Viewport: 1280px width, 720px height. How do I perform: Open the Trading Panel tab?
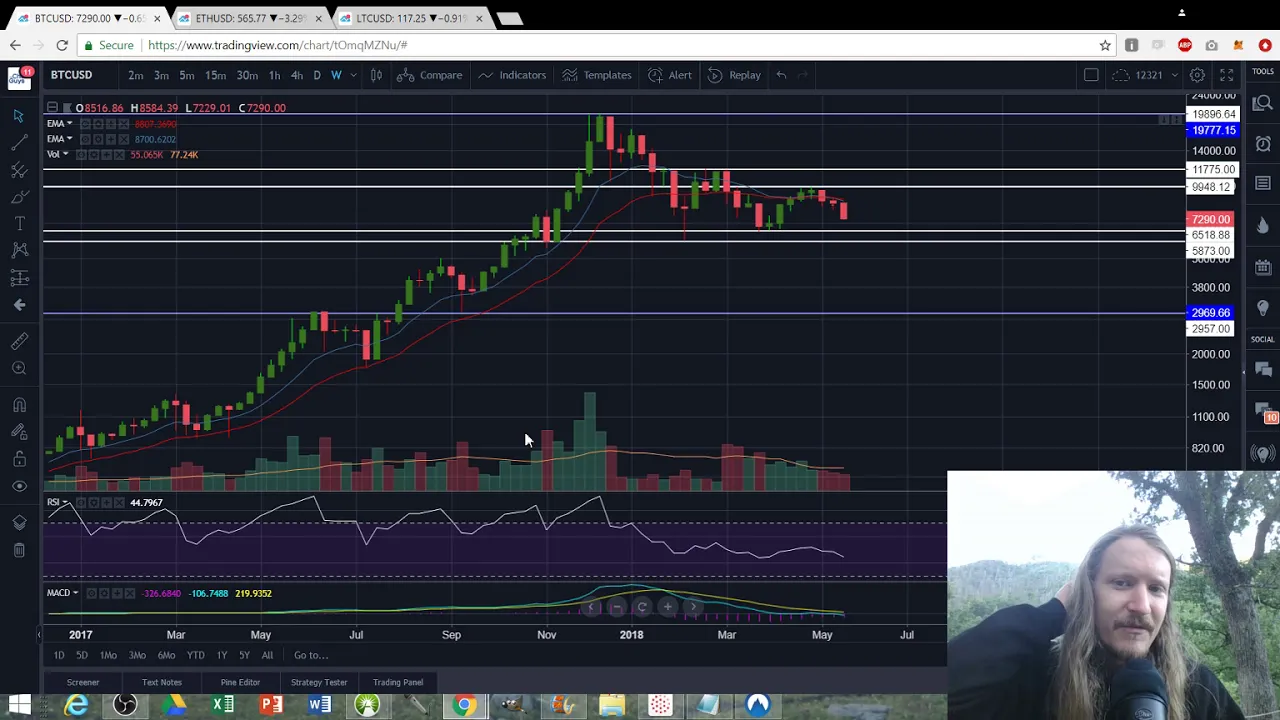tap(398, 682)
